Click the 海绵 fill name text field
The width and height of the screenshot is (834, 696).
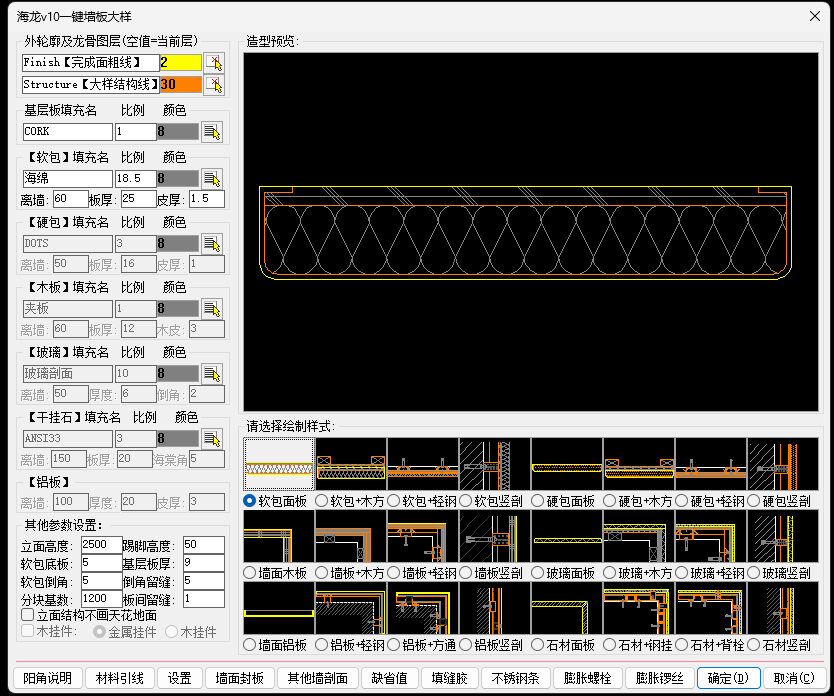[67, 178]
